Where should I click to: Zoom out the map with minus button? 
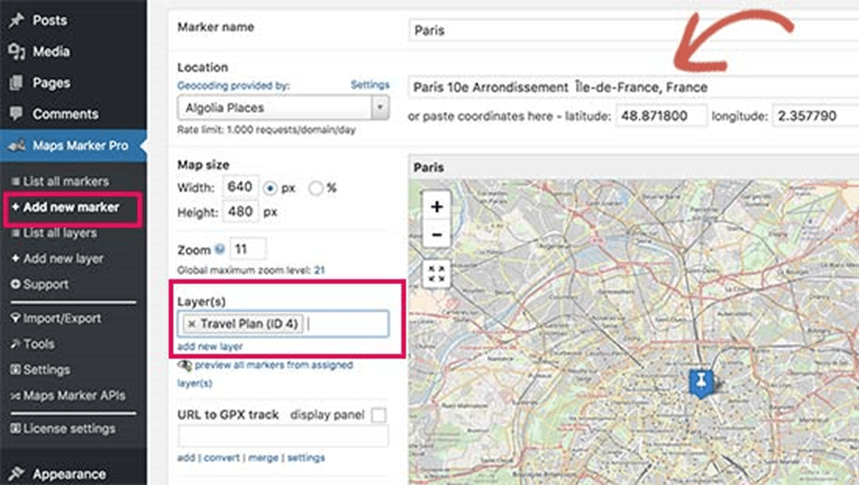(x=437, y=235)
